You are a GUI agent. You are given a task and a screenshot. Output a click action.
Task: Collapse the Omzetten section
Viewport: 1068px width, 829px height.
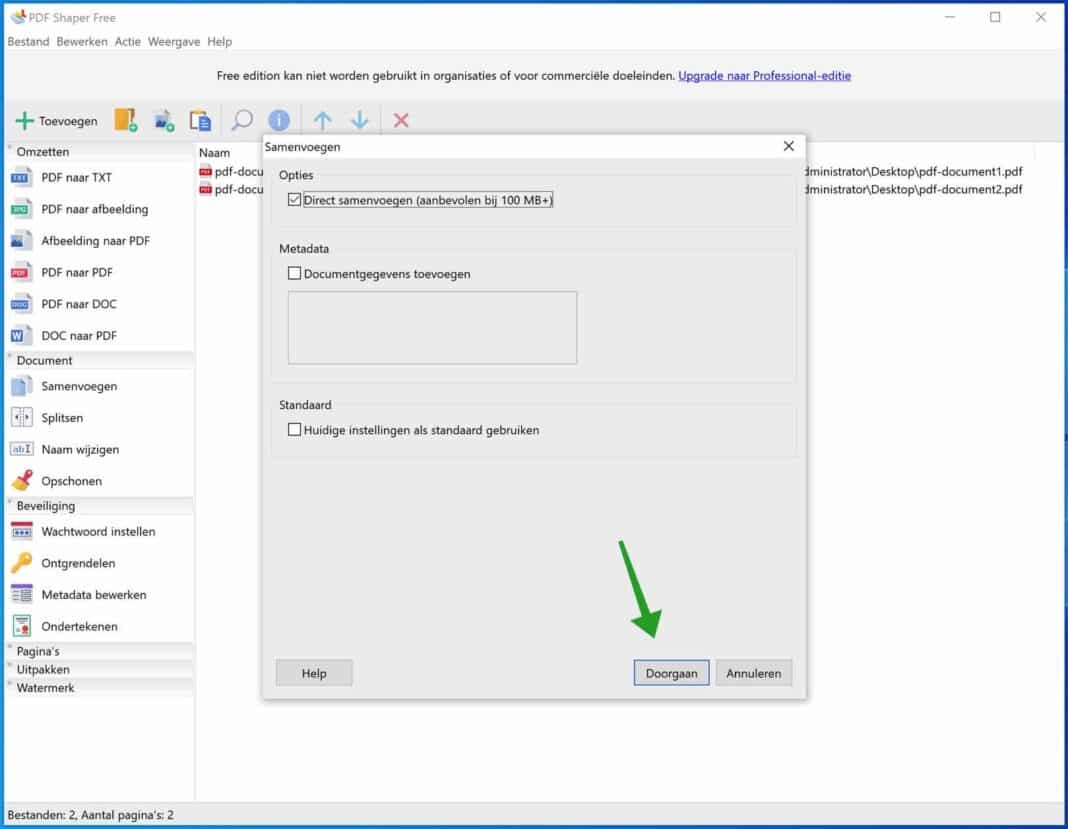point(99,152)
